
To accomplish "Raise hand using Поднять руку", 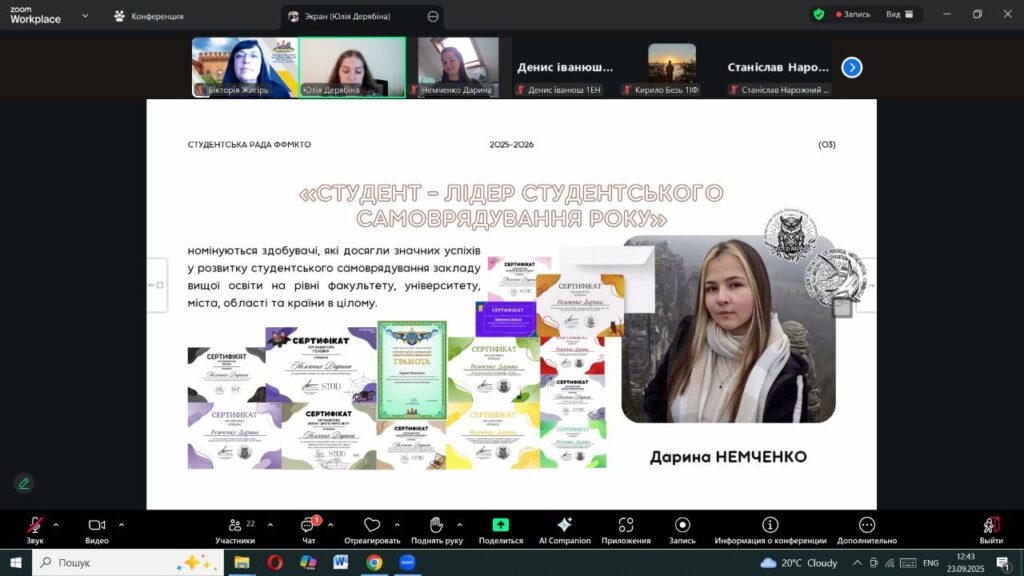I will click(436, 525).
